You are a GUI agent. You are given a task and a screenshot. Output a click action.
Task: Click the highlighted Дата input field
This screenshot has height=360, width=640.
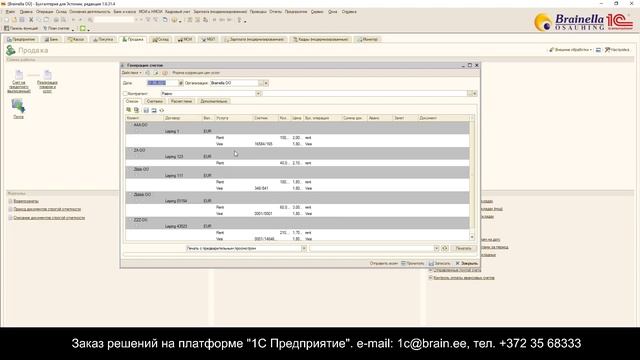(162, 83)
